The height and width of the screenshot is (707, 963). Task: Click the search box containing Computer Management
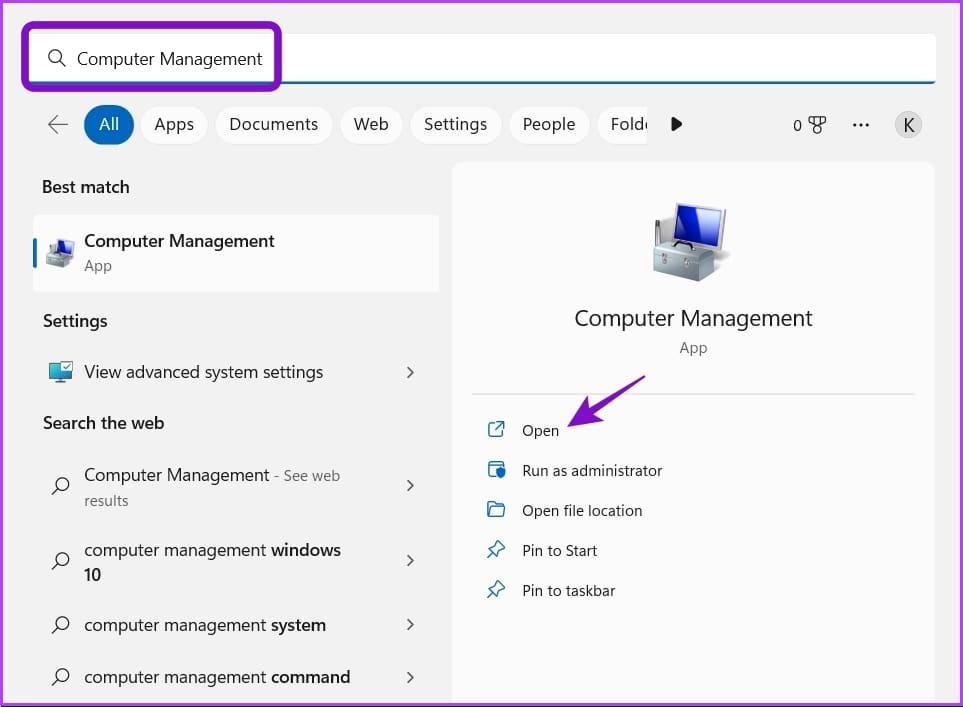click(x=482, y=58)
